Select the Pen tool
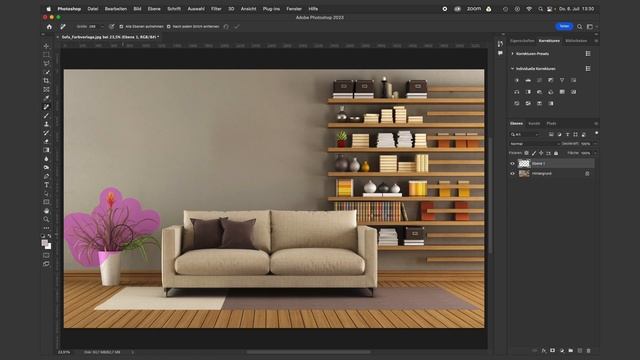 (x=46, y=176)
